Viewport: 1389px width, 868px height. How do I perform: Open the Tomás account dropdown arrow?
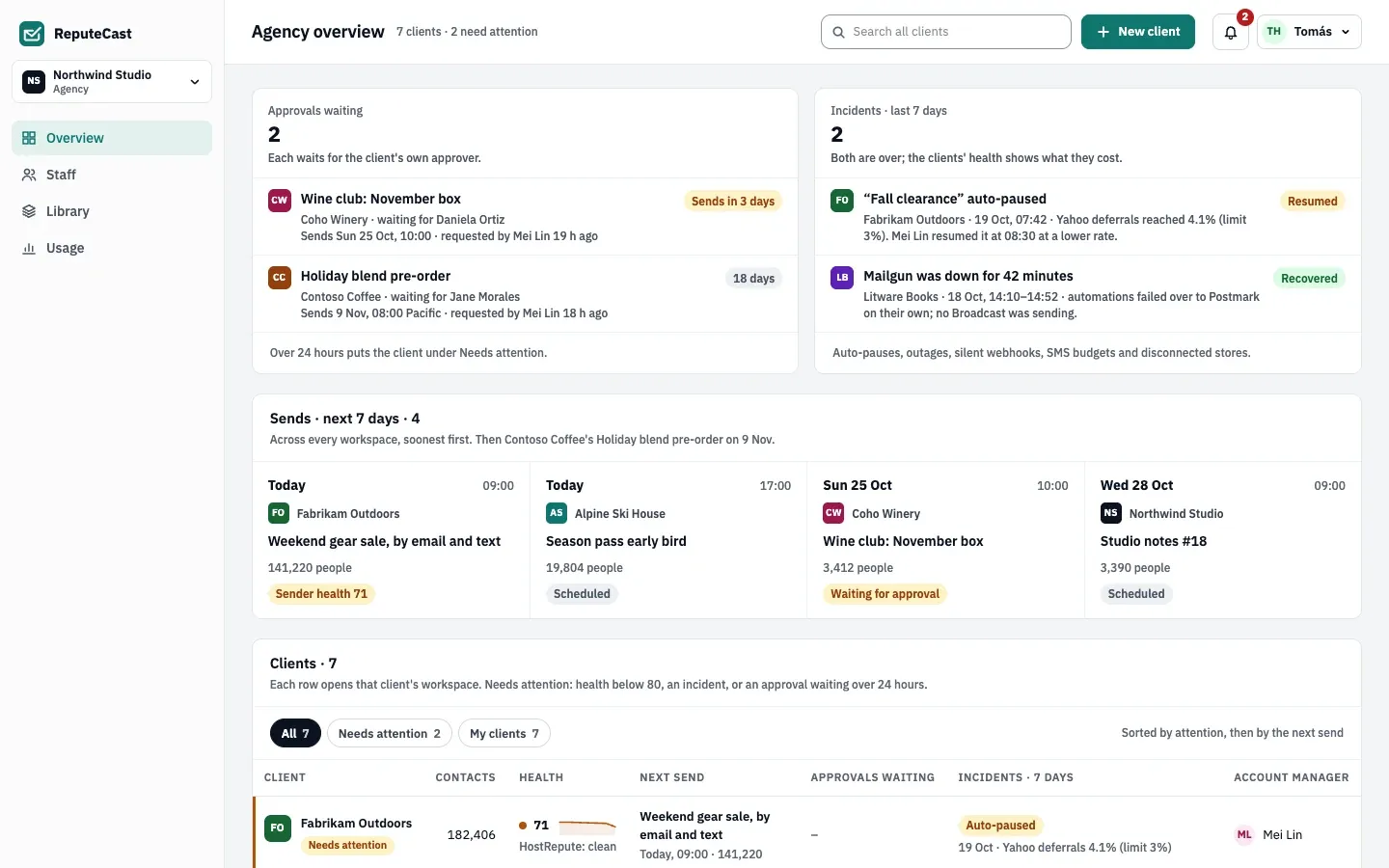coord(1347,32)
